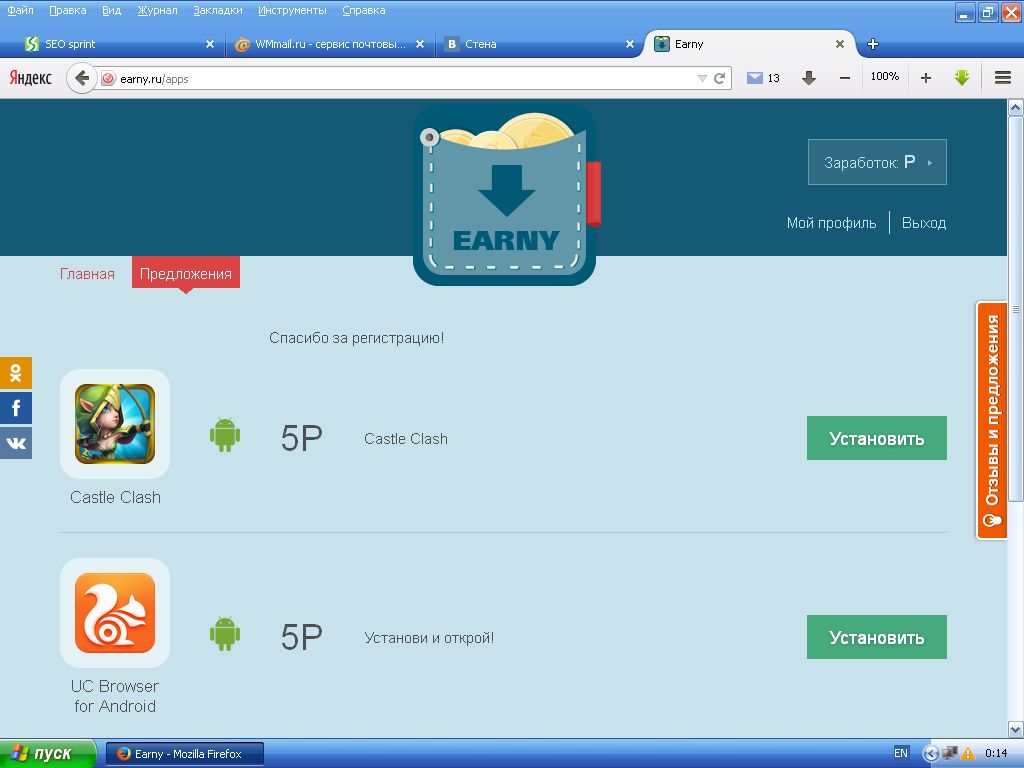Open the Правка menu

pos(68,10)
